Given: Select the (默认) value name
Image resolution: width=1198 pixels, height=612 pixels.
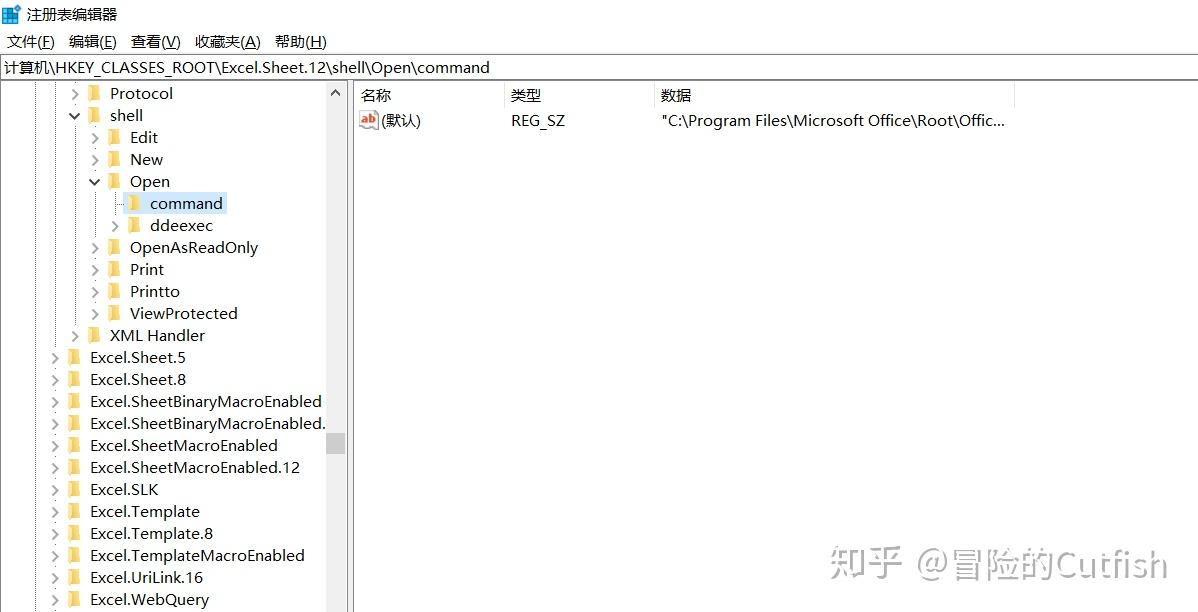Looking at the screenshot, I should coord(401,121).
